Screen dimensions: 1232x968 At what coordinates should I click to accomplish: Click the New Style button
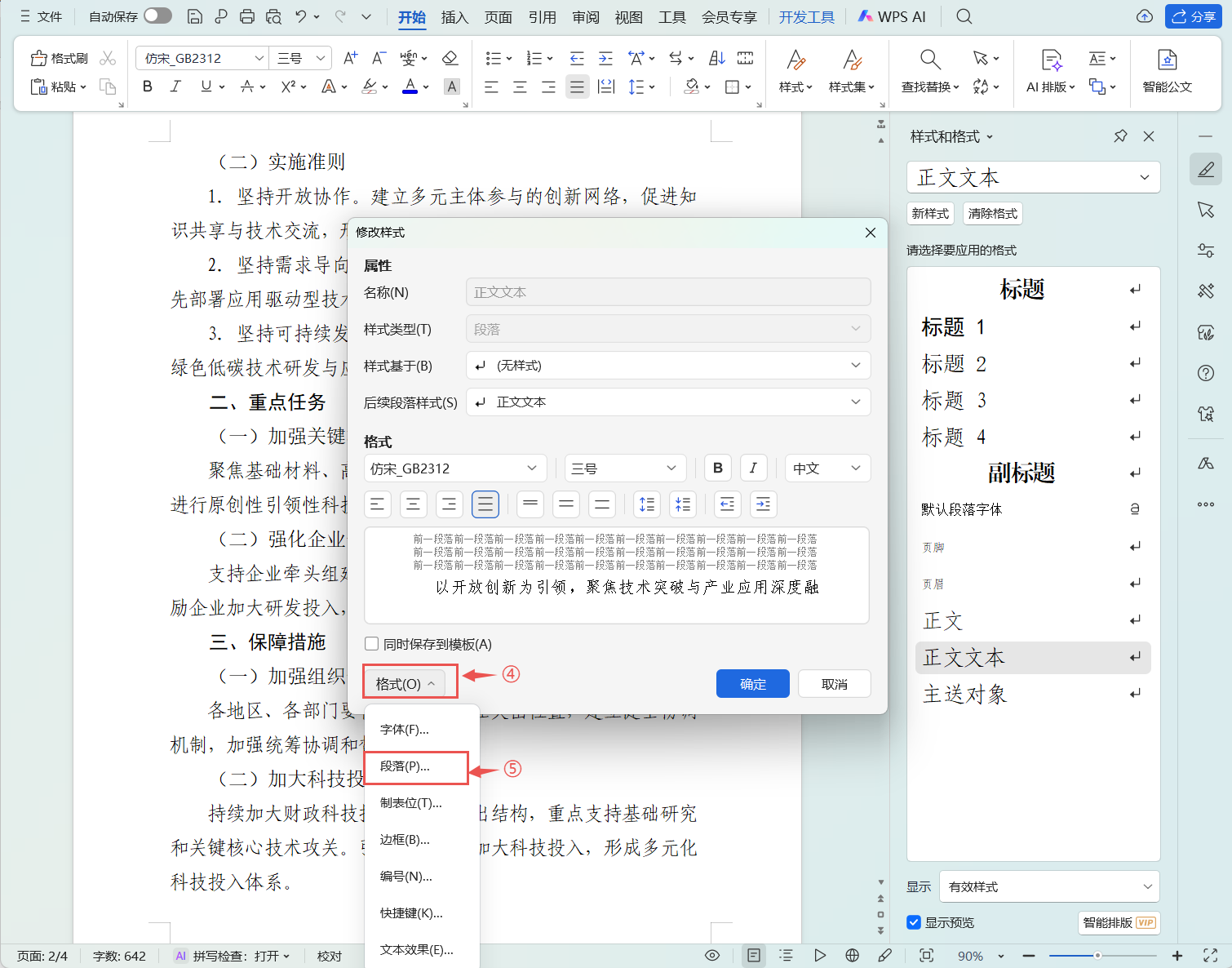(x=930, y=214)
